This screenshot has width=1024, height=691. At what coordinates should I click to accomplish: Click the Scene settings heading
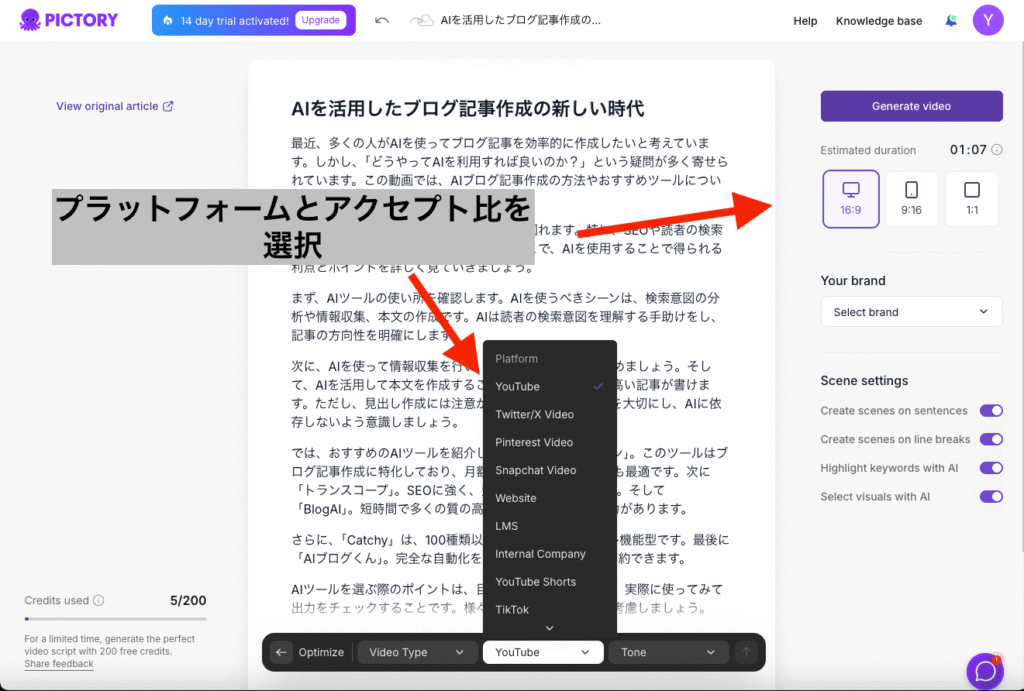click(x=864, y=381)
